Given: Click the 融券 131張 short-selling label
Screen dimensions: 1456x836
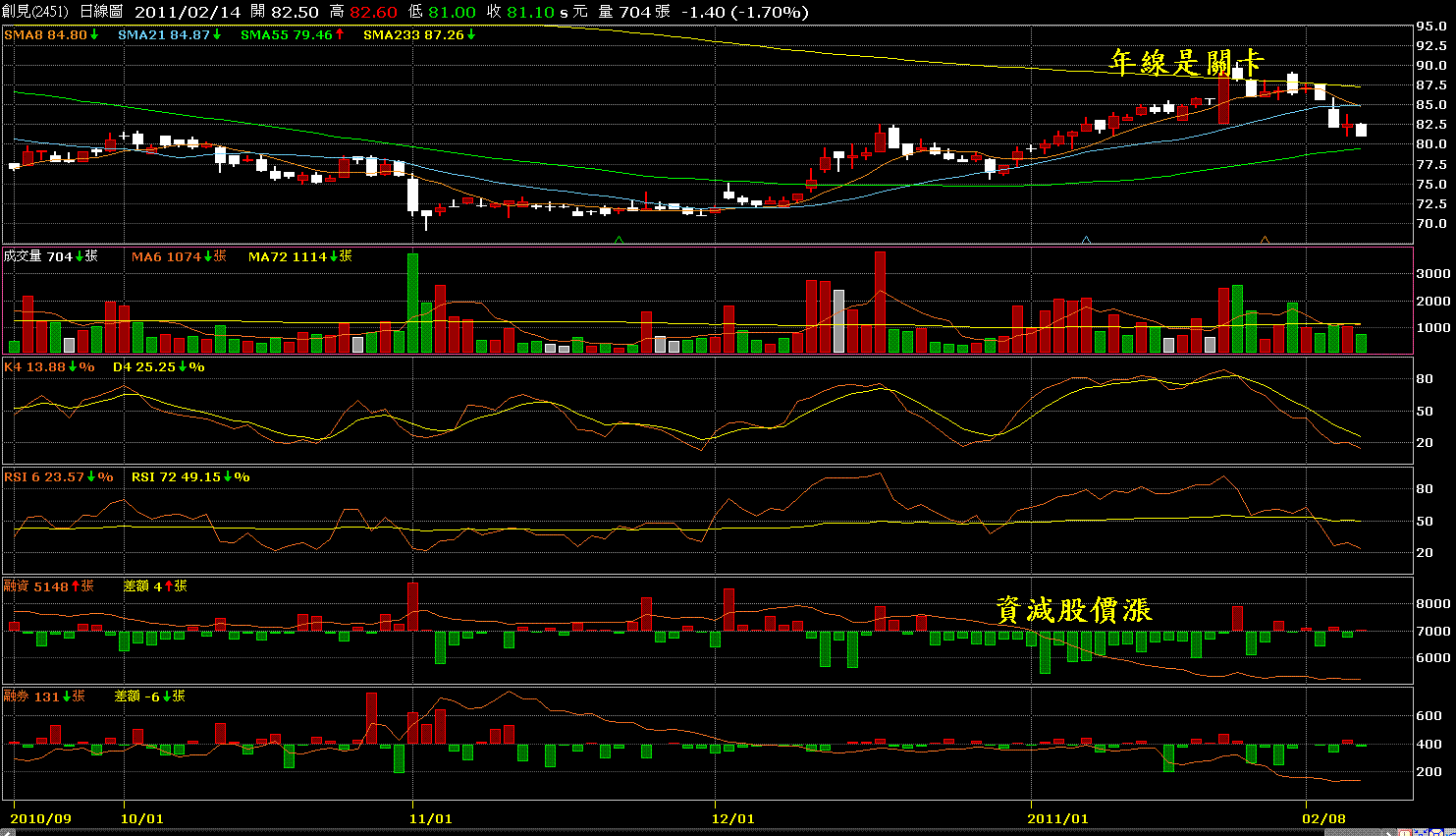Looking at the screenshot, I should click(x=44, y=697).
